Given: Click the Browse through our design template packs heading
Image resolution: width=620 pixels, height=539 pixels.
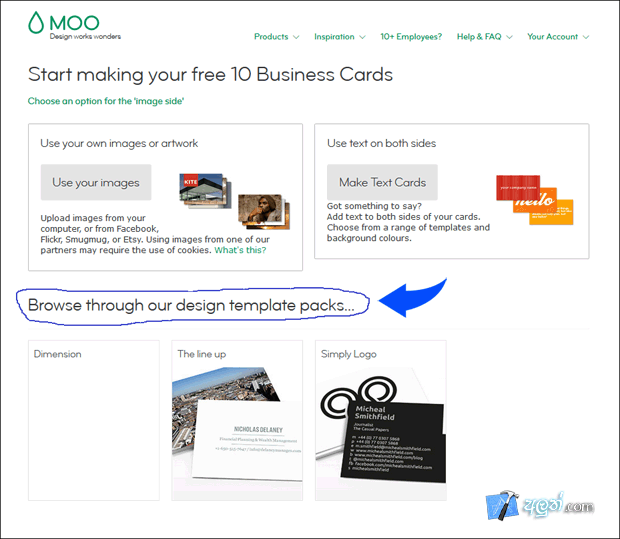Looking at the screenshot, I should coord(191,305).
